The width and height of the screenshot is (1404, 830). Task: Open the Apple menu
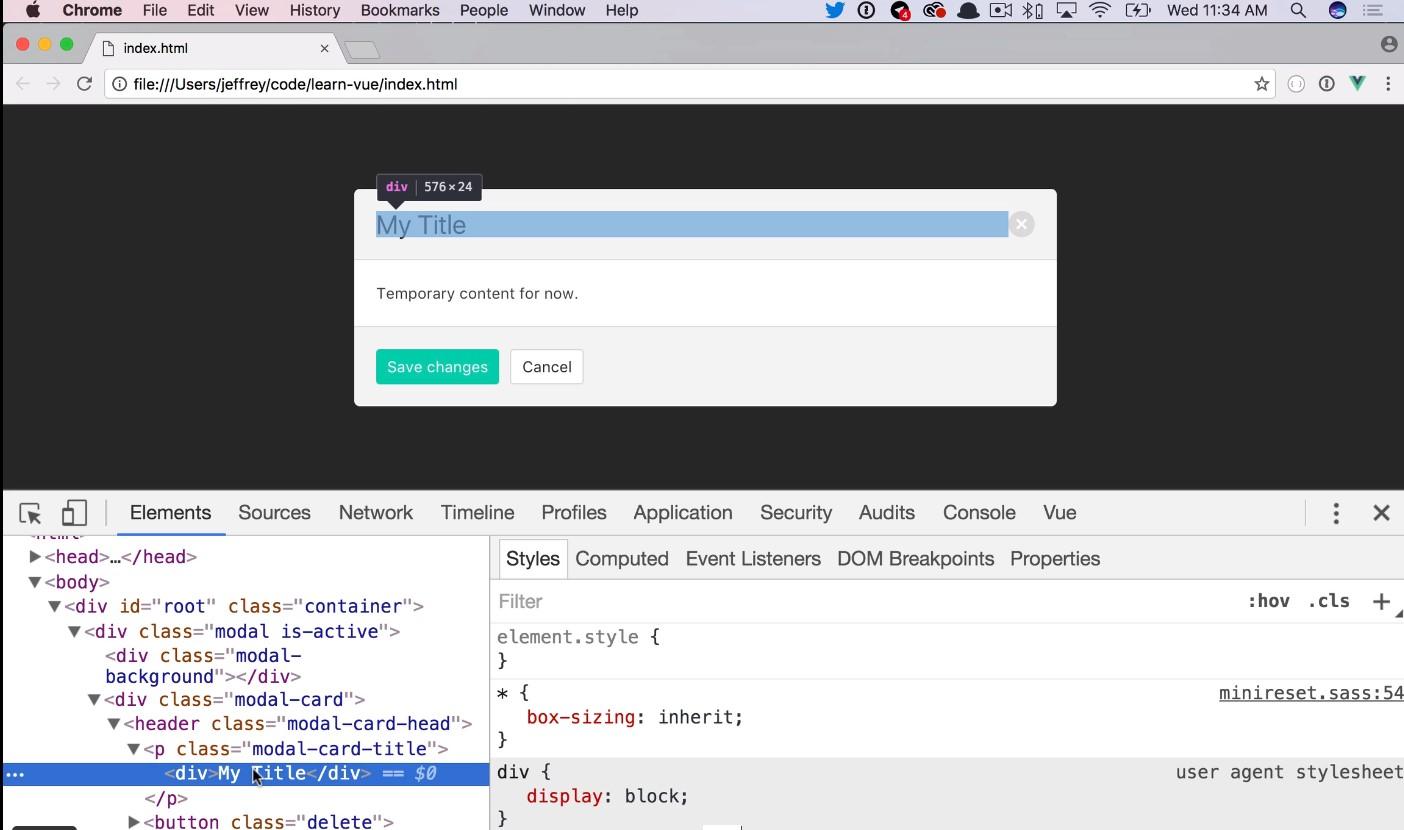pyautogui.click(x=32, y=10)
